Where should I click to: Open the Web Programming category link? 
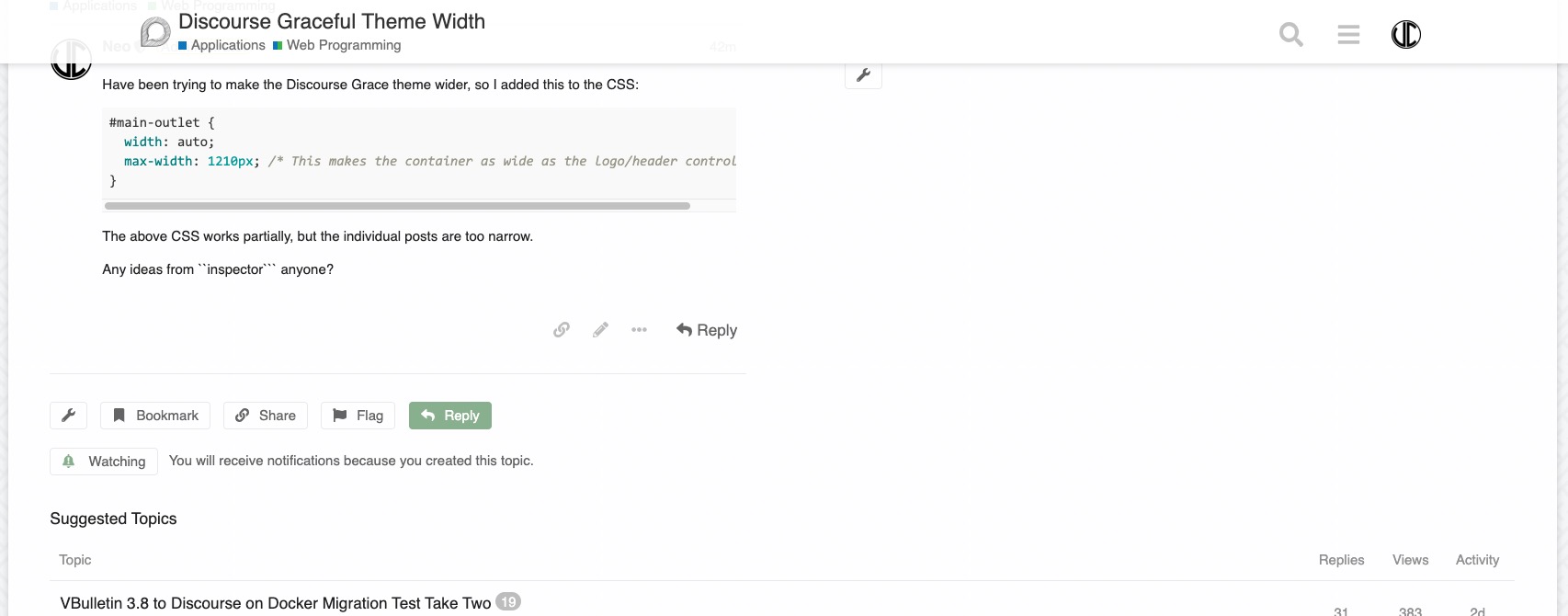343,45
